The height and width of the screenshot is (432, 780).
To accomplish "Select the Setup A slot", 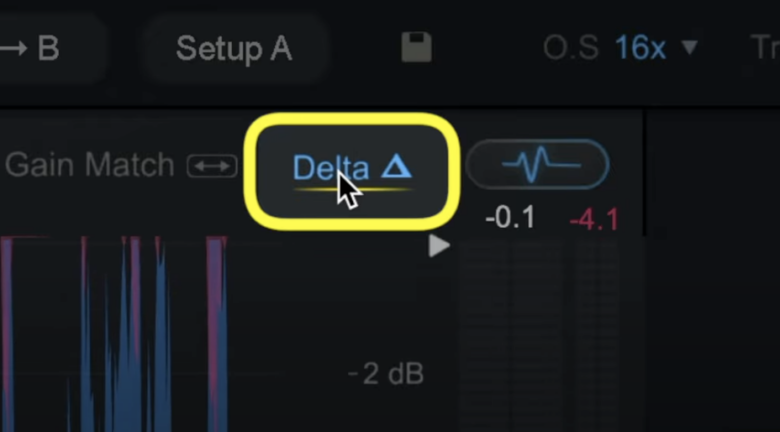I will (234, 48).
